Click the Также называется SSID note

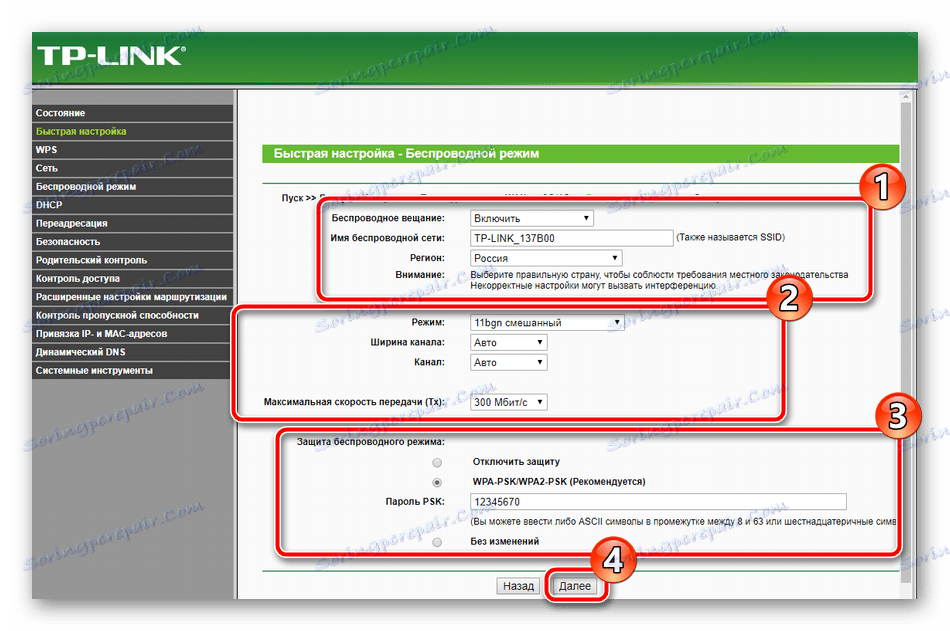tap(730, 238)
